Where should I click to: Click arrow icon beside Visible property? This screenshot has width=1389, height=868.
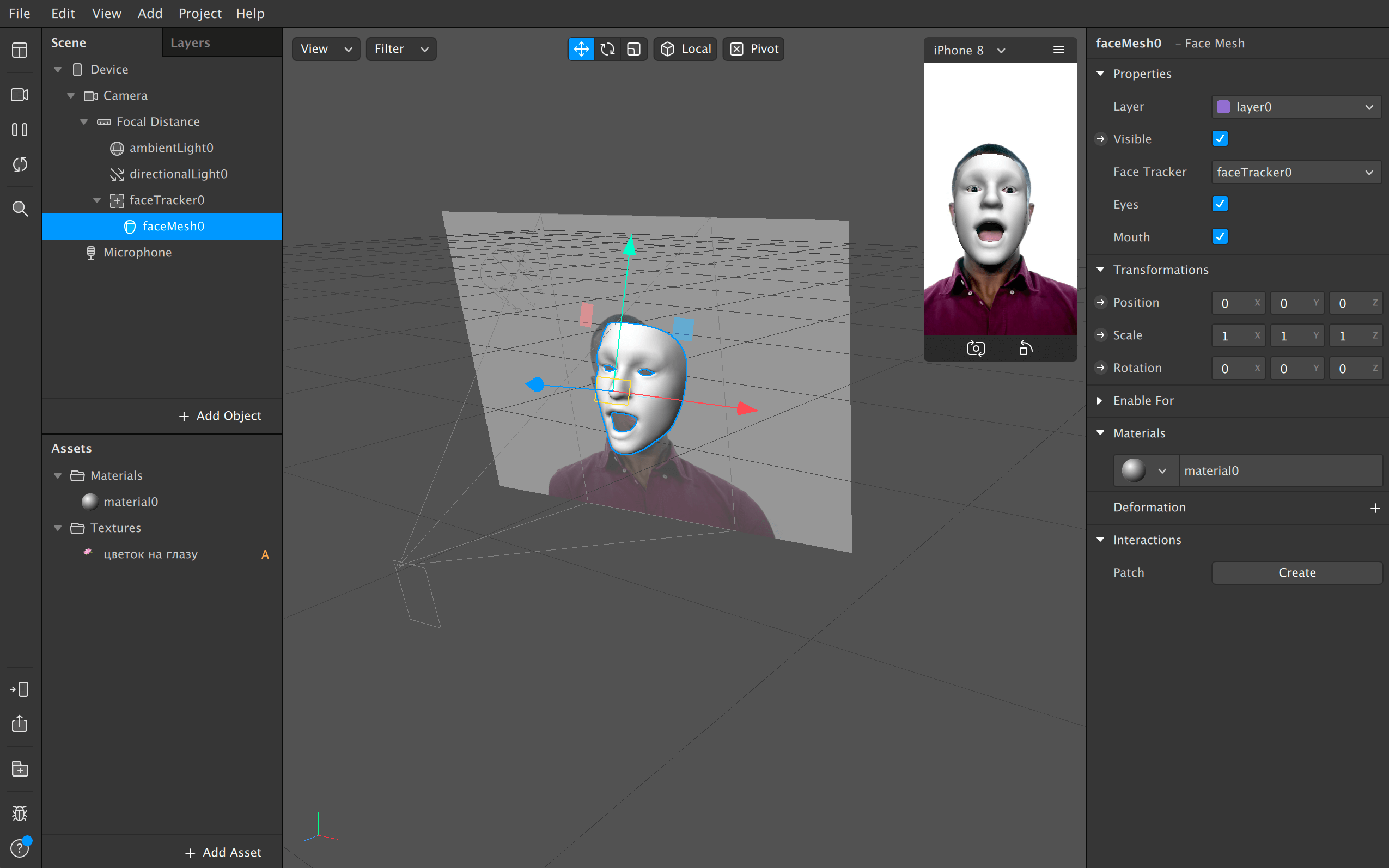[x=1101, y=139]
